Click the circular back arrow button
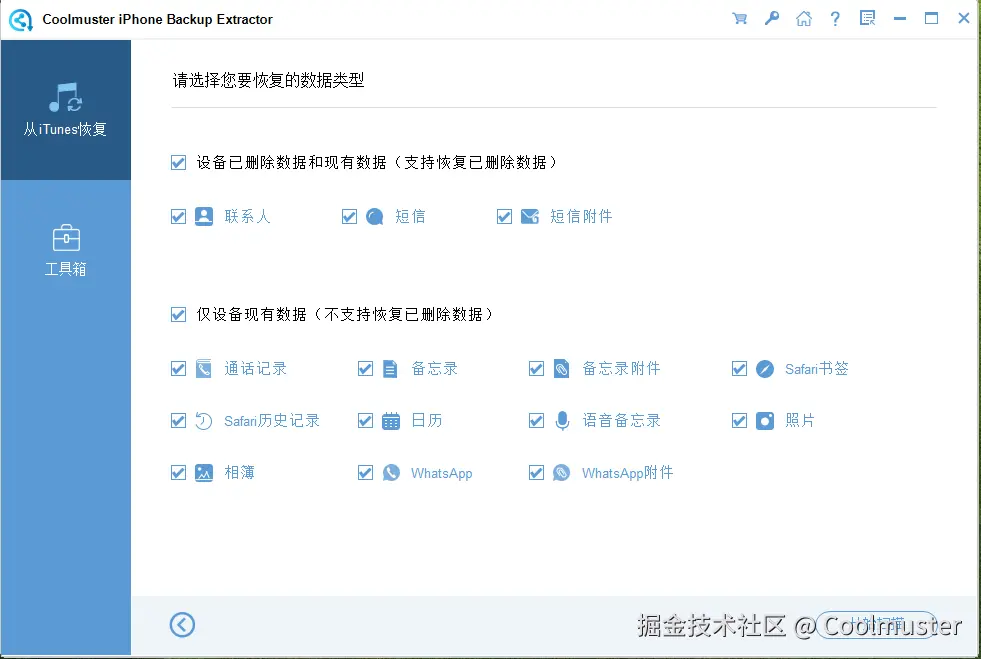 (x=183, y=624)
